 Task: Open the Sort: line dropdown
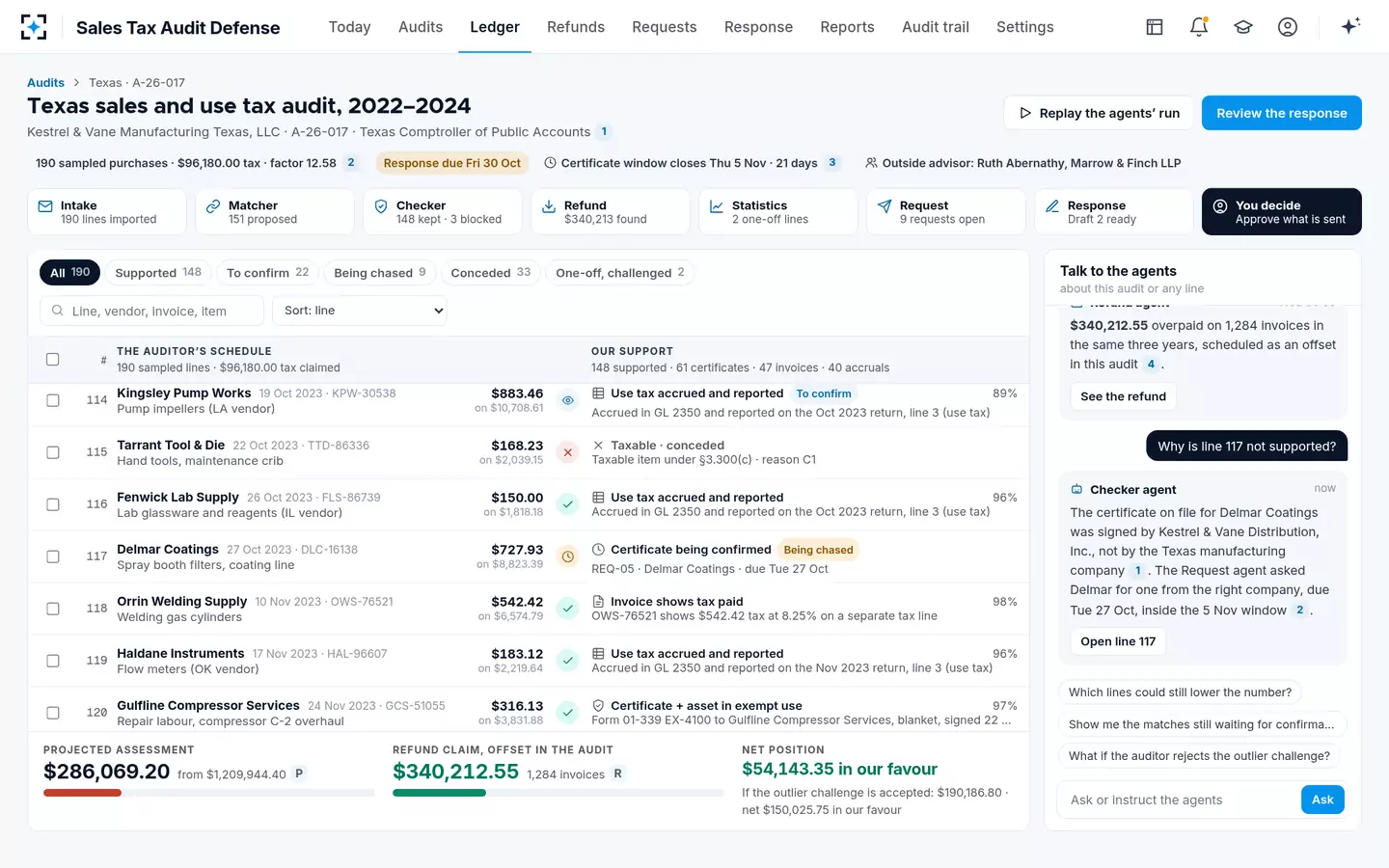[360, 311]
